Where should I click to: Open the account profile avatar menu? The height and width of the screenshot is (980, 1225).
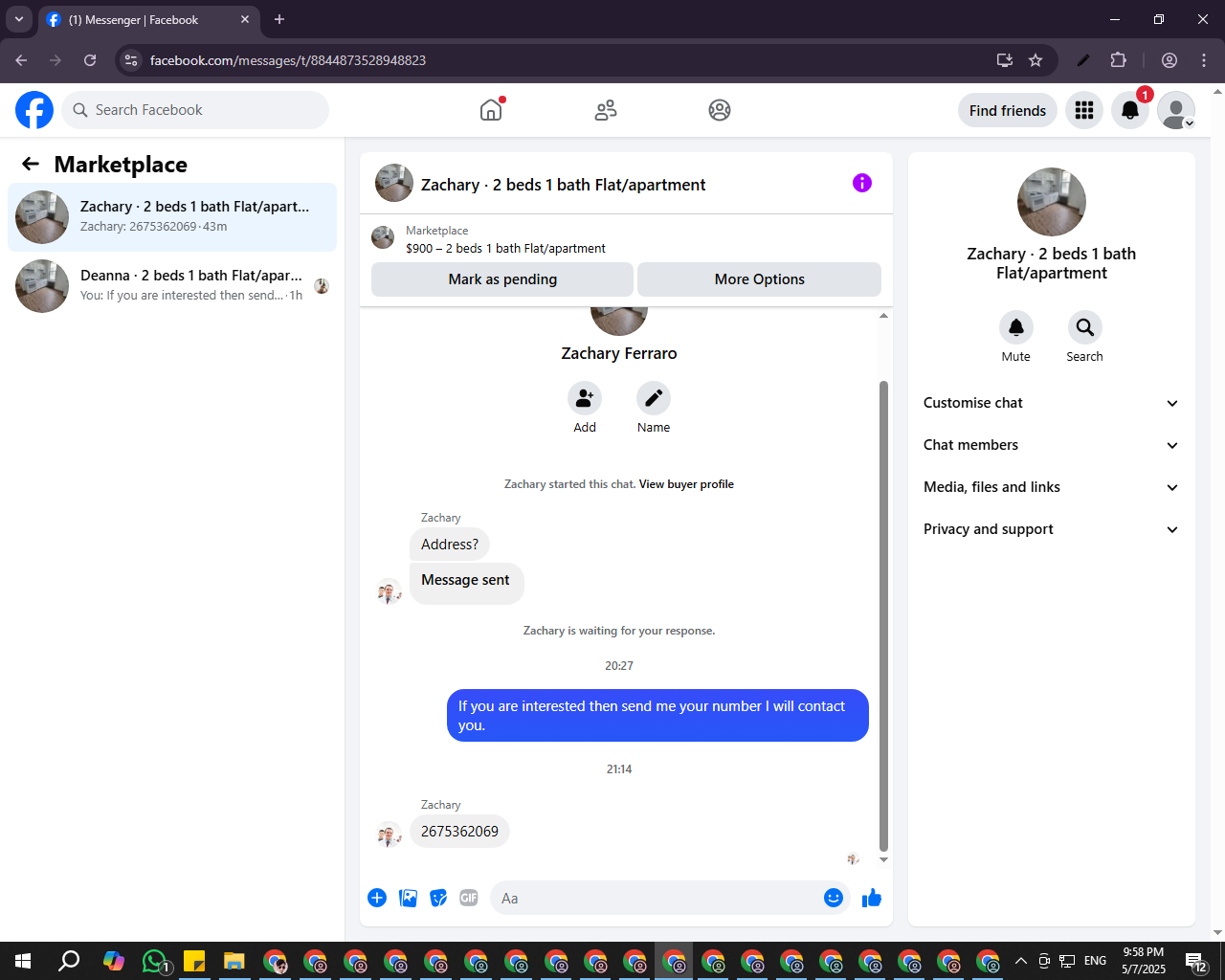pos(1176,110)
